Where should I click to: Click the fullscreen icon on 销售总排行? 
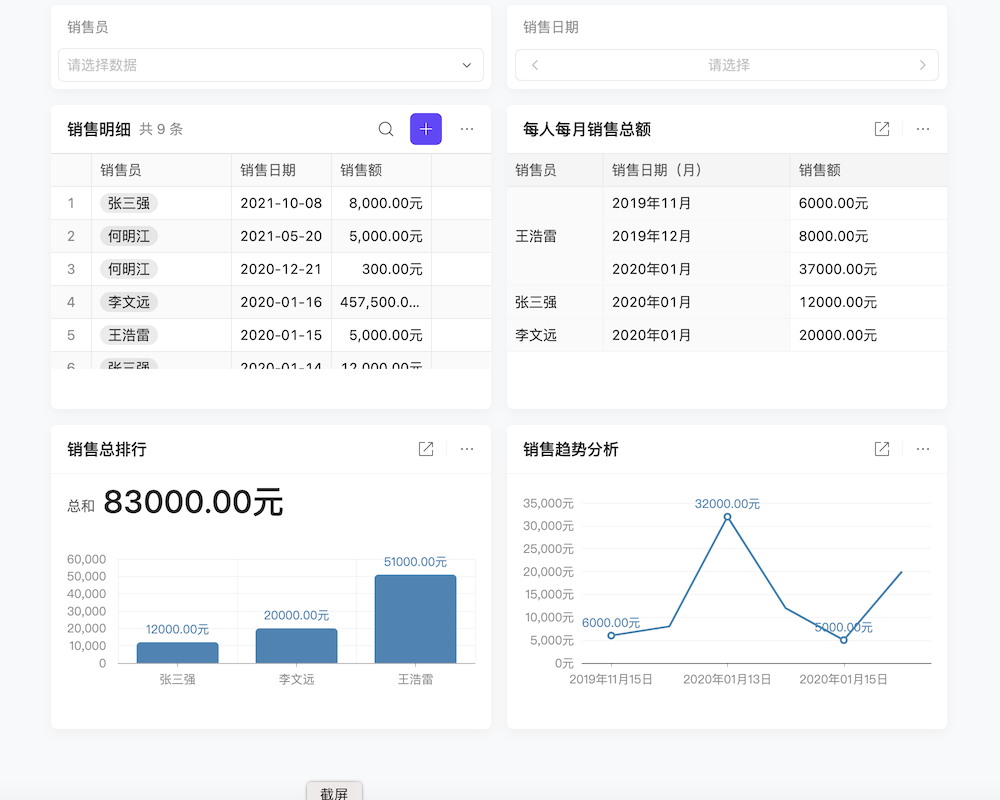[425, 449]
